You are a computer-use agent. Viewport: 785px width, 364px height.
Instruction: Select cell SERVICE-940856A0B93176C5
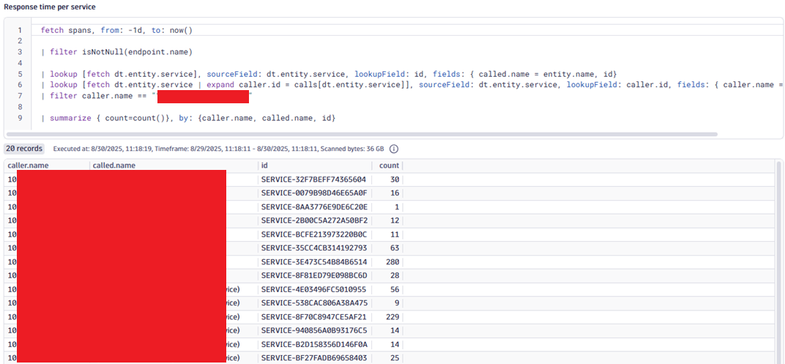click(314, 330)
